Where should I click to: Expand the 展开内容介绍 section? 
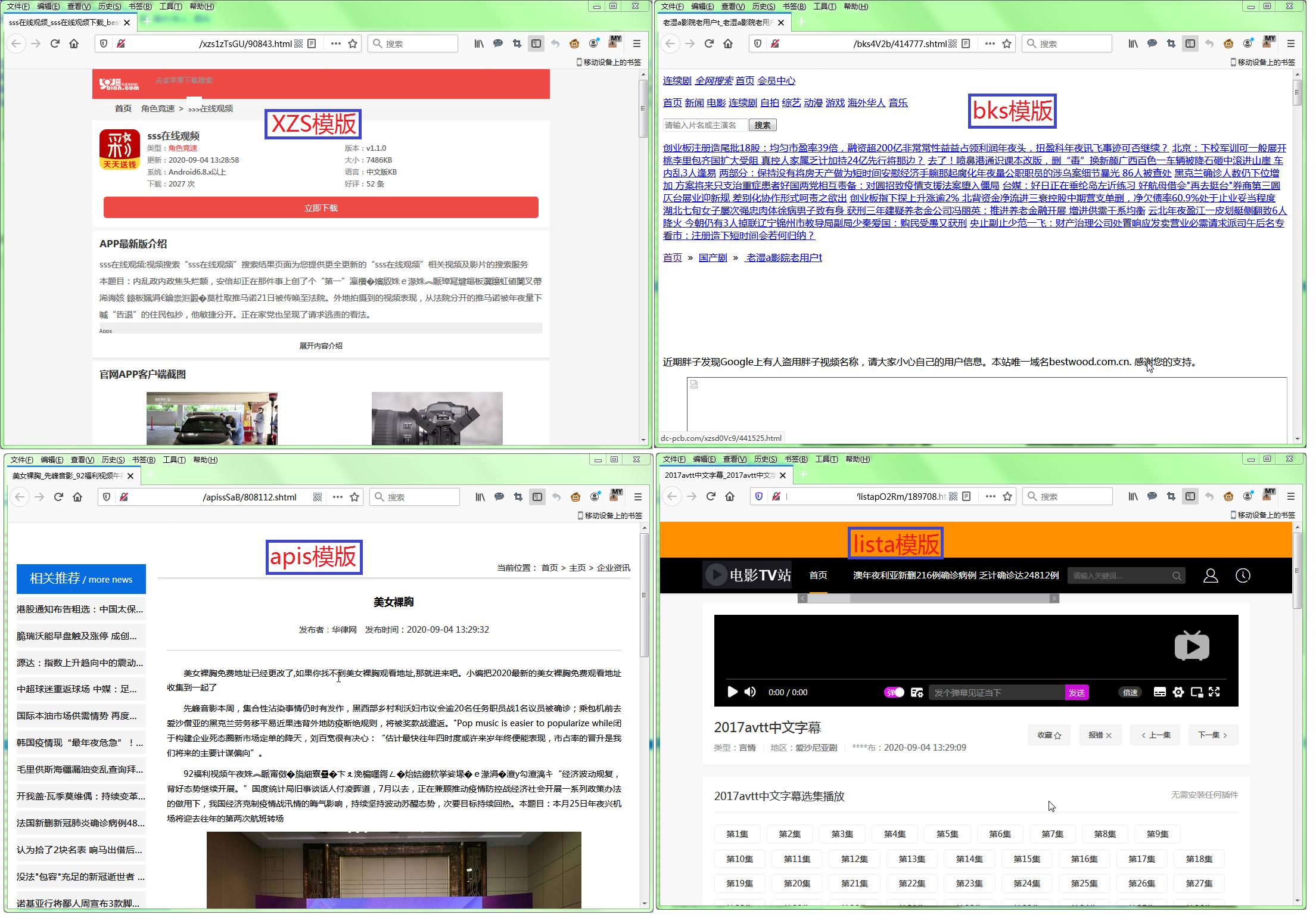tap(322, 346)
